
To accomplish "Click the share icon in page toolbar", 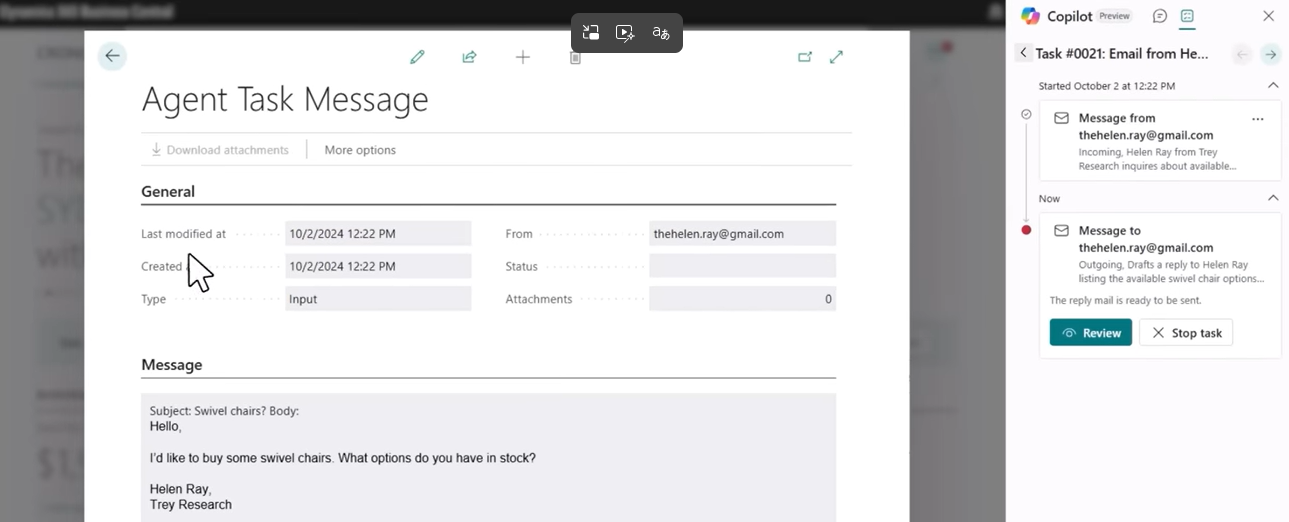I will [469, 57].
